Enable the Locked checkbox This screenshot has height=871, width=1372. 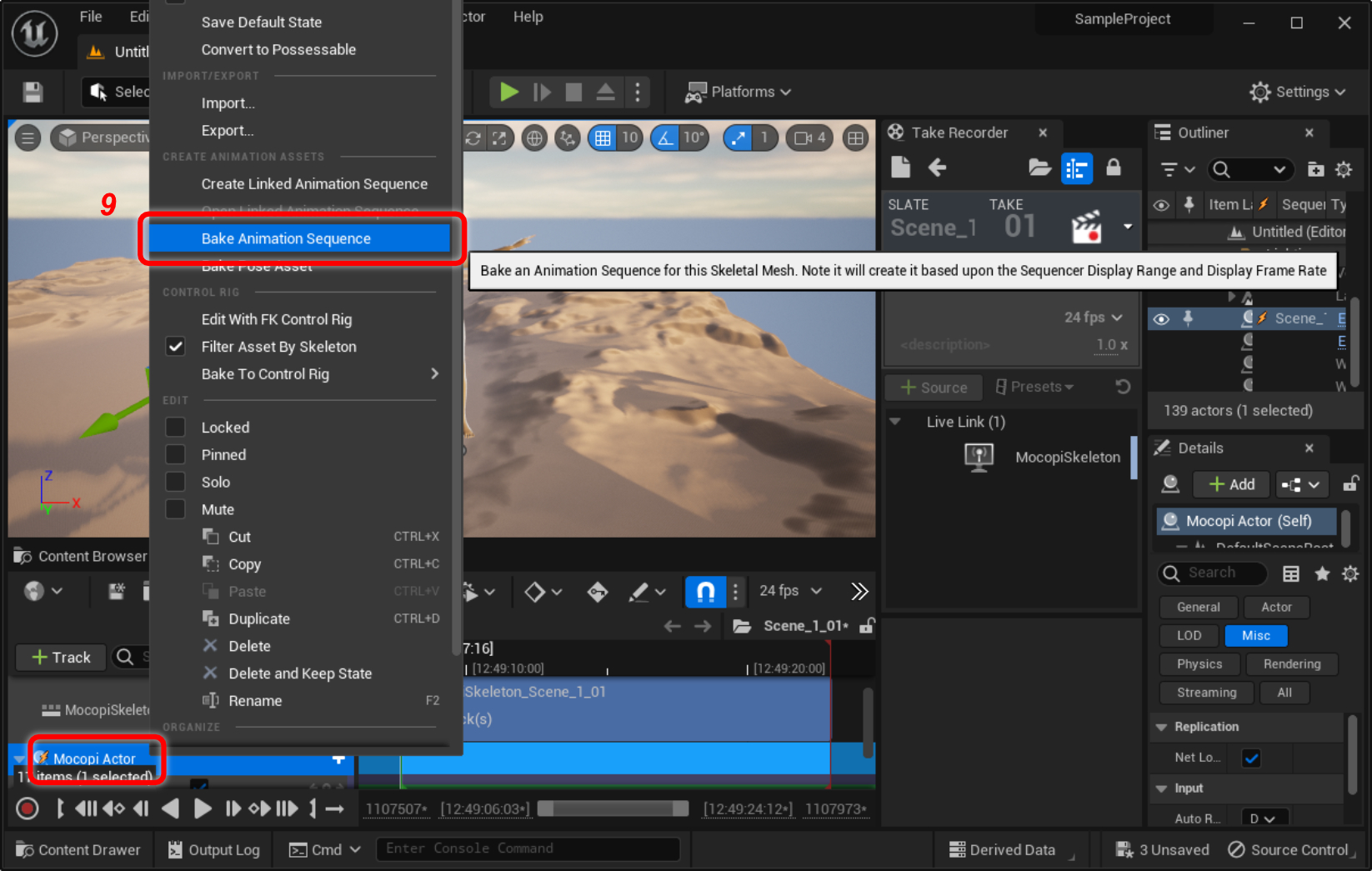click(175, 428)
